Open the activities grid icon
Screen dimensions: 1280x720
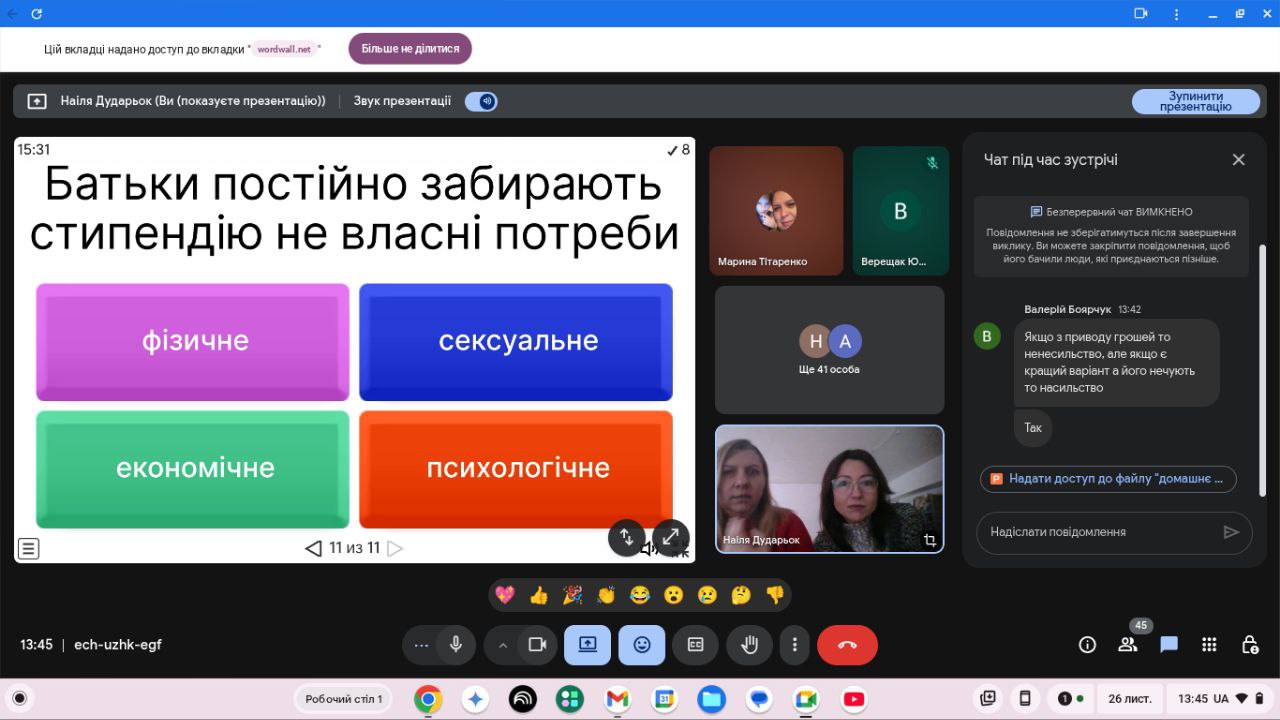click(1209, 645)
